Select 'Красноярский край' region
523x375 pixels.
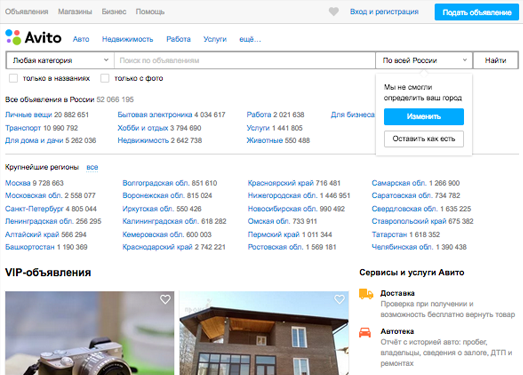coord(281,183)
